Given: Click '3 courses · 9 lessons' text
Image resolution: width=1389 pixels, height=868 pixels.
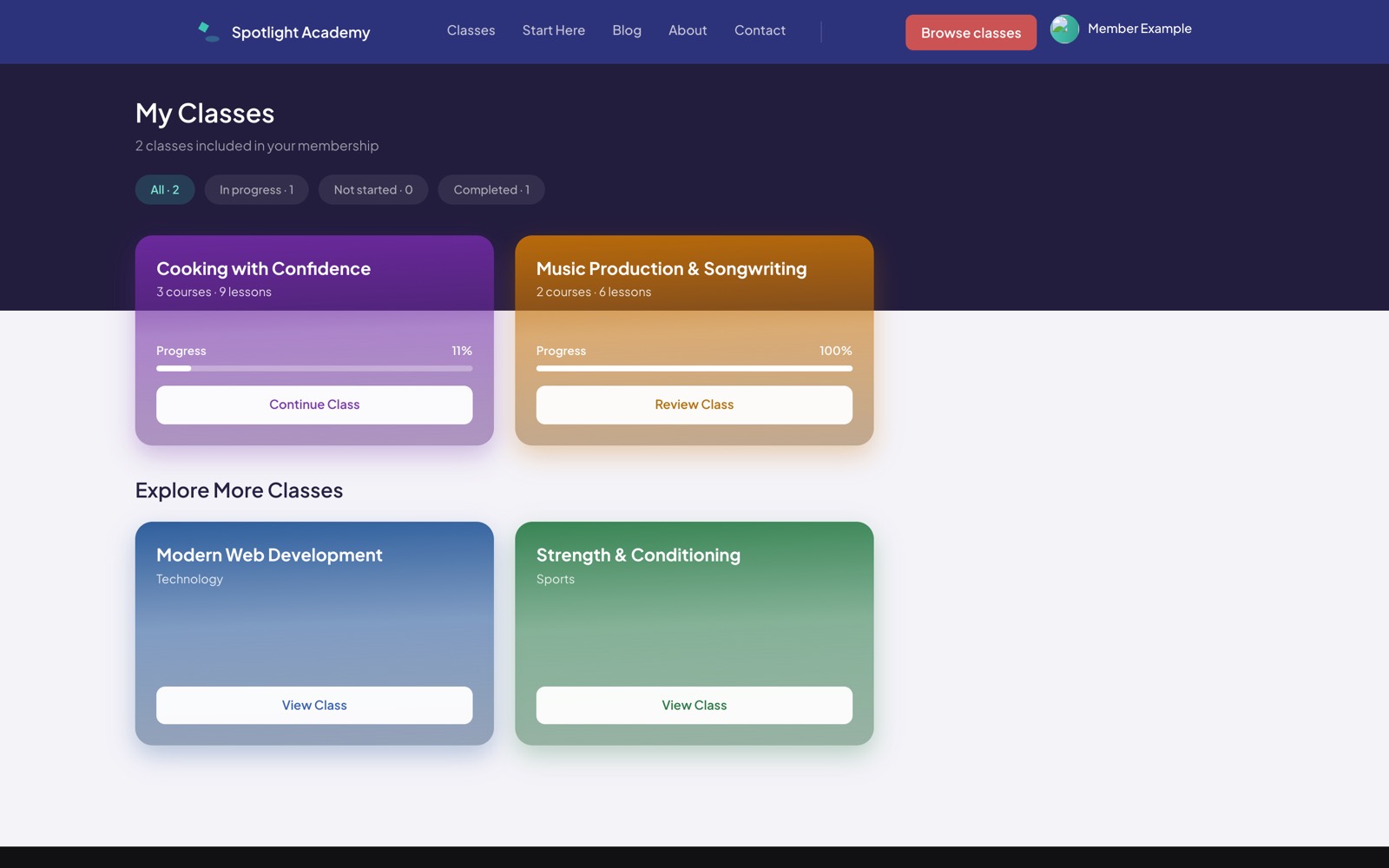Looking at the screenshot, I should pyautogui.click(x=214, y=293).
